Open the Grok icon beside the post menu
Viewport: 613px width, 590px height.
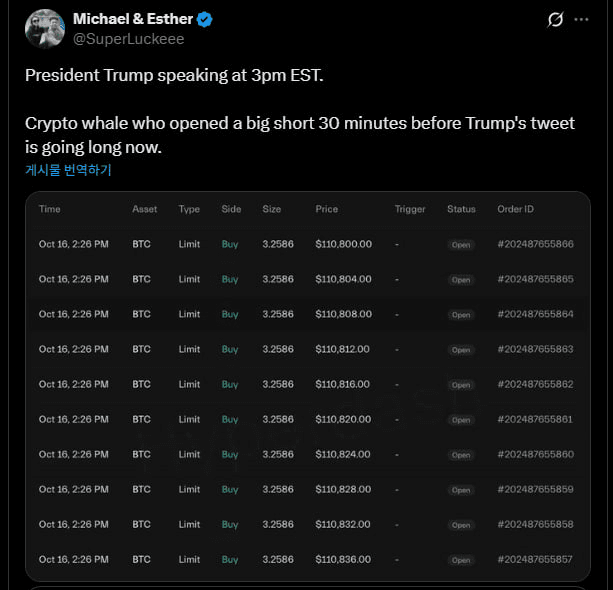pos(556,20)
